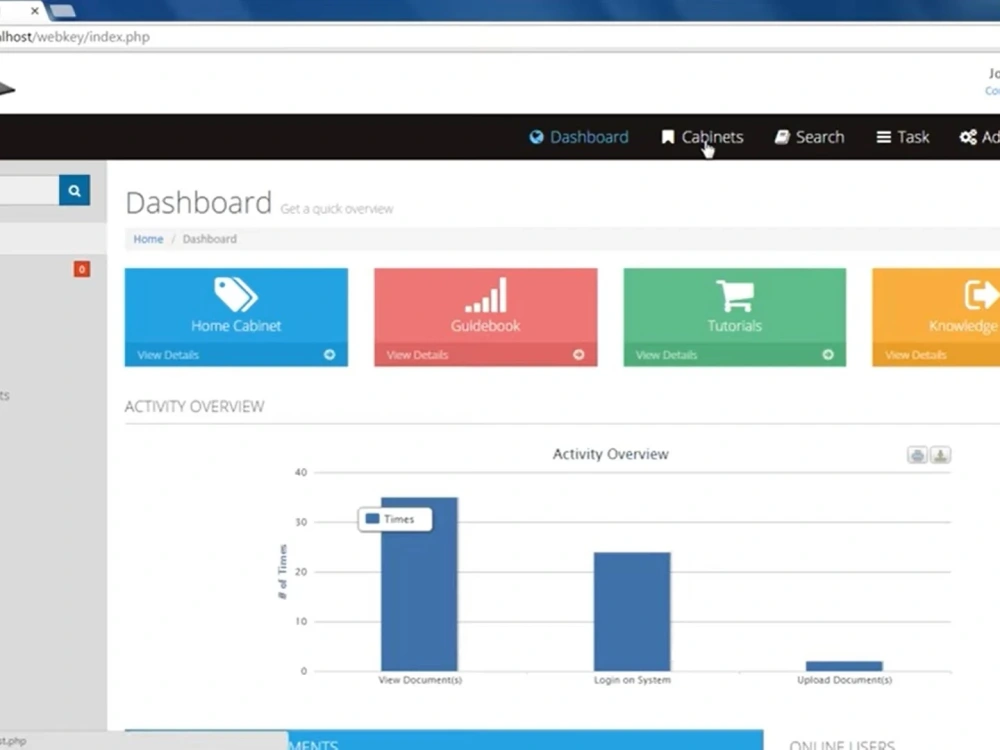Click the View Document(s) bar
Screen dimensions: 1000x750
(x=419, y=584)
